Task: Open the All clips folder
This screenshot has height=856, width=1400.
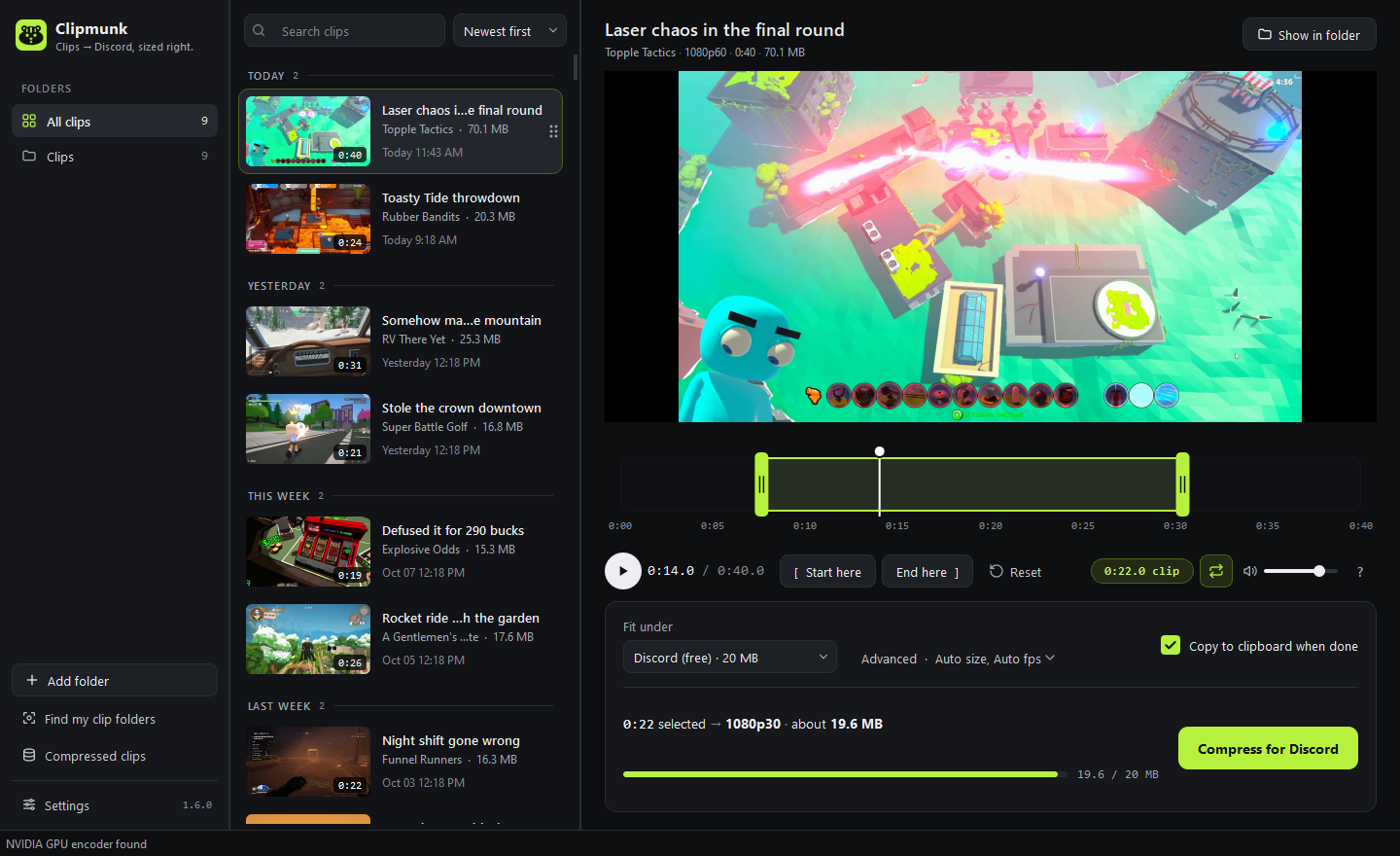Action: pos(115,122)
